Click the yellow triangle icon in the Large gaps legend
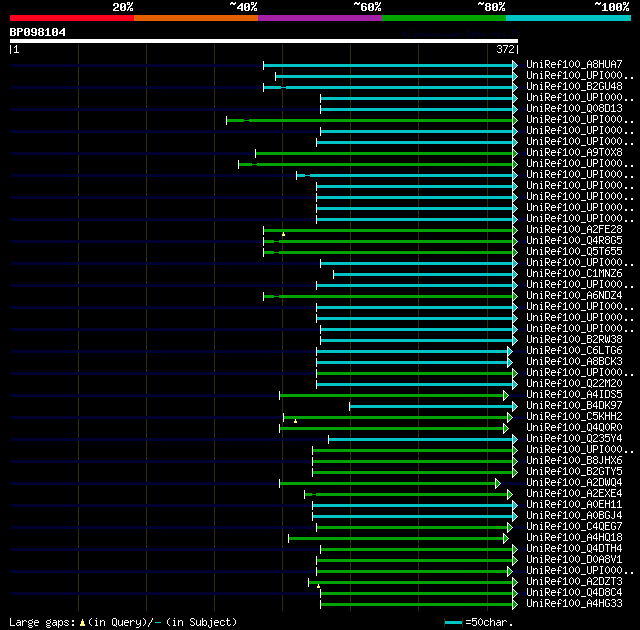This screenshot has width=640, height=630. click(82, 623)
